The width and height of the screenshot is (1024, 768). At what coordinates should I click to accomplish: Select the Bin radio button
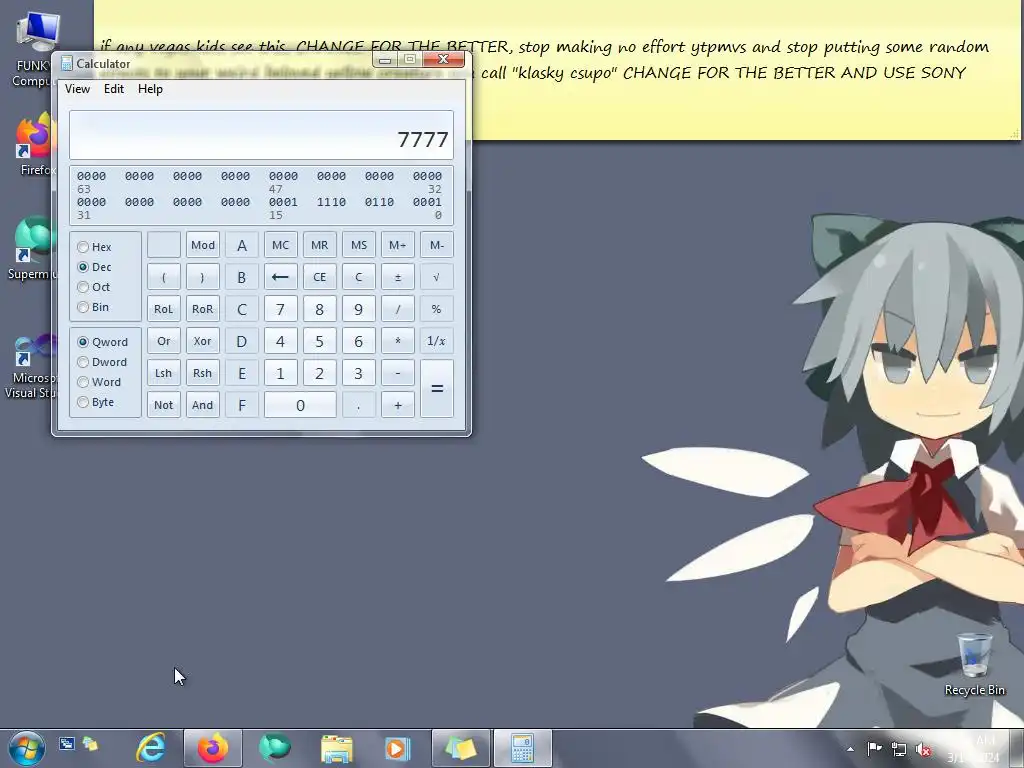[83, 307]
